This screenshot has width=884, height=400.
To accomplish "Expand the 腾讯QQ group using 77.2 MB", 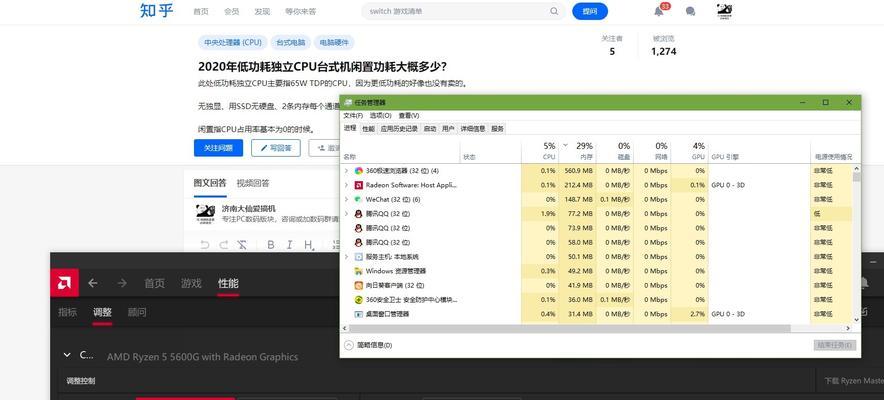I will [346, 214].
